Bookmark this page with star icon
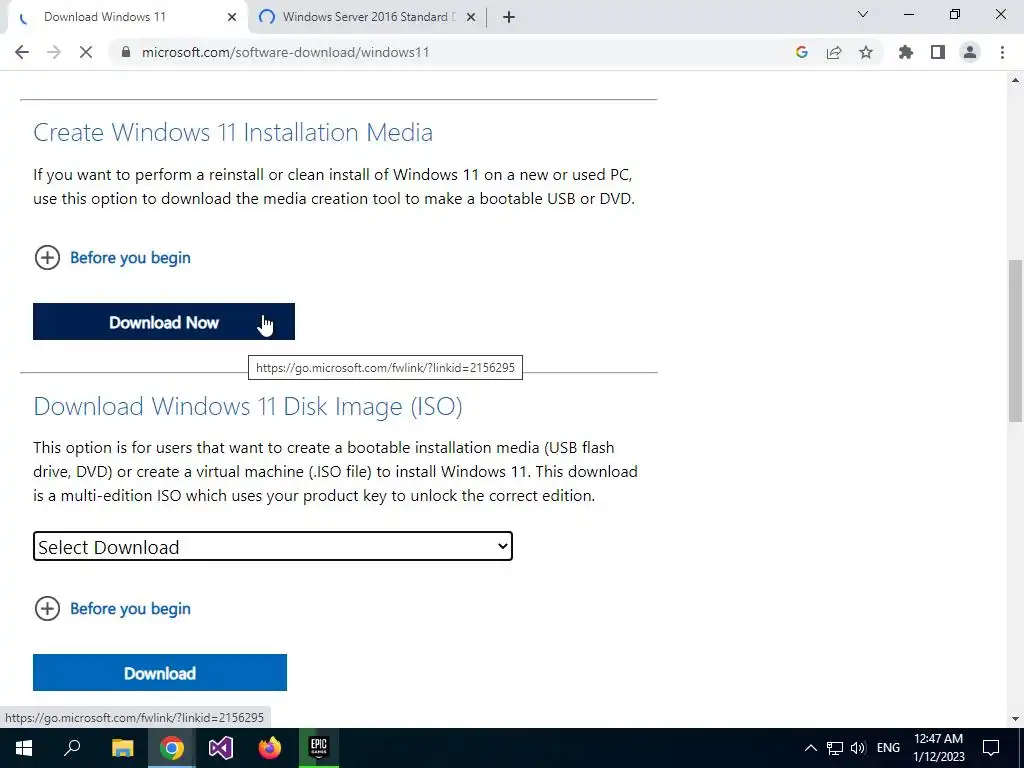Viewport: 1024px width, 768px height. click(x=866, y=52)
